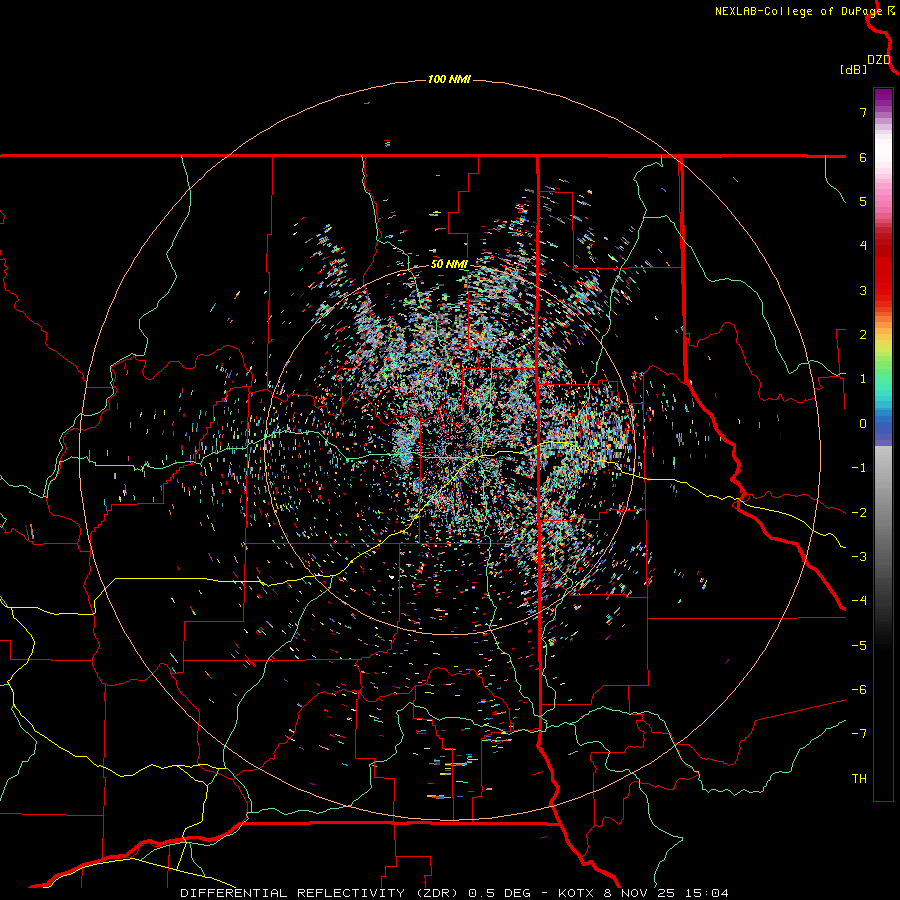This screenshot has width=900, height=900.
Task: Click the 4 value on color scale
Action: [x=863, y=246]
